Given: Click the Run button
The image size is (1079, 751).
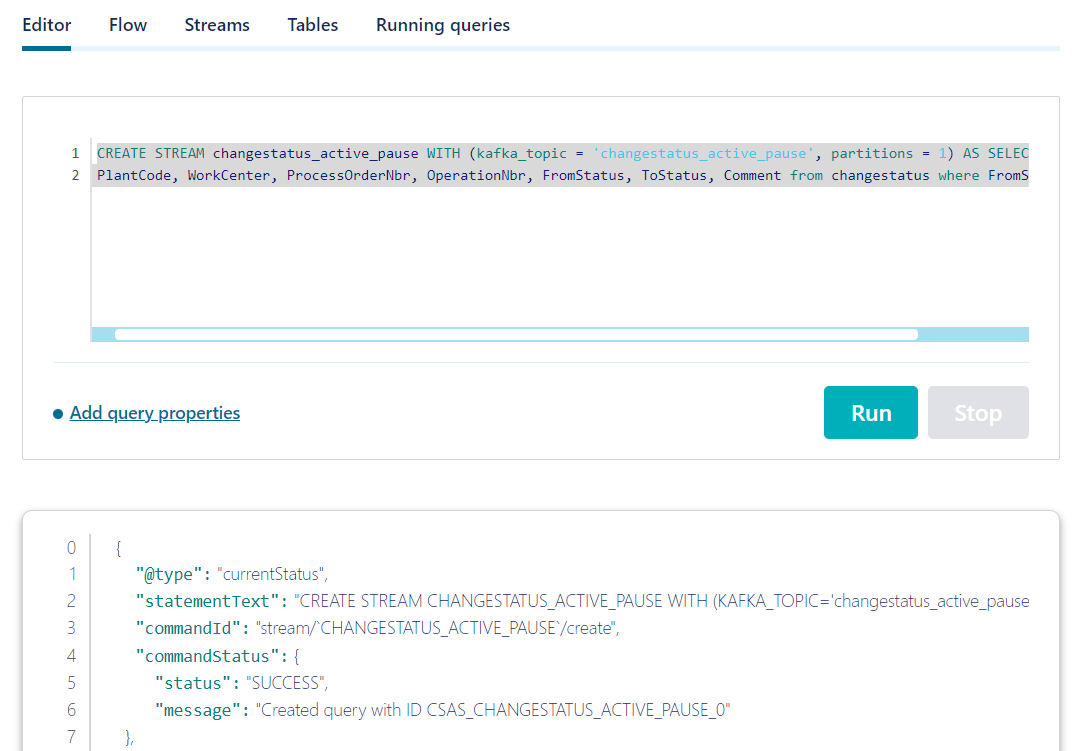Looking at the screenshot, I should (x=870, y=412).
